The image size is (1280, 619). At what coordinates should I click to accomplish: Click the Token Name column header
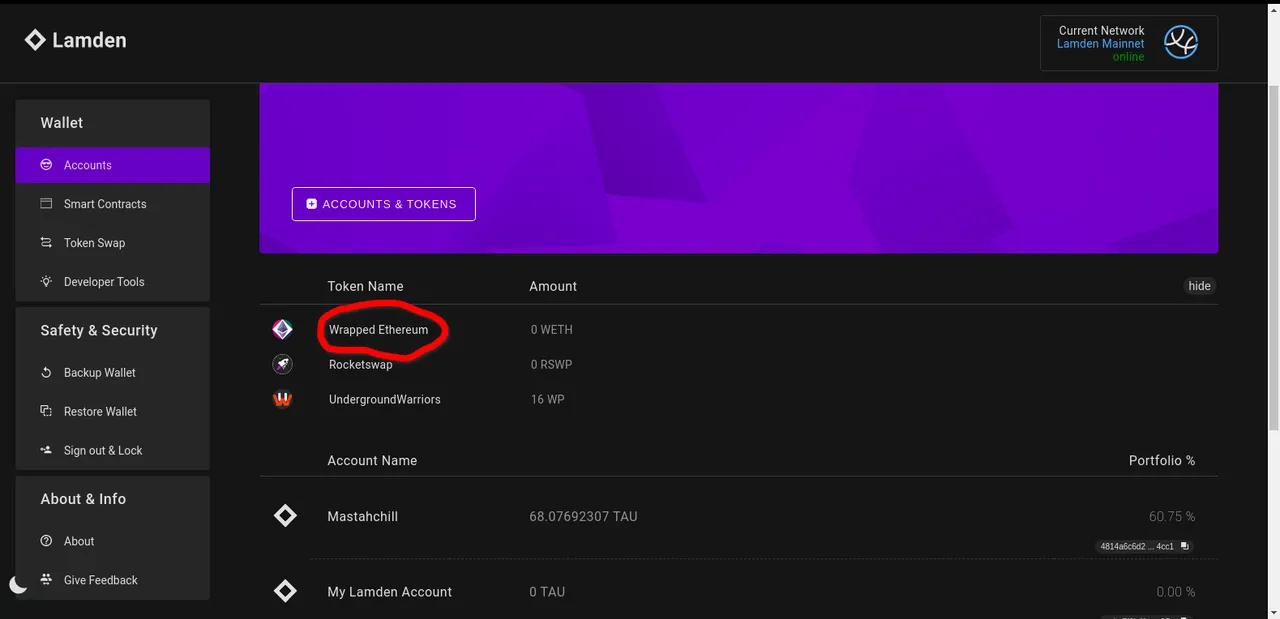(x=366, y=286)
